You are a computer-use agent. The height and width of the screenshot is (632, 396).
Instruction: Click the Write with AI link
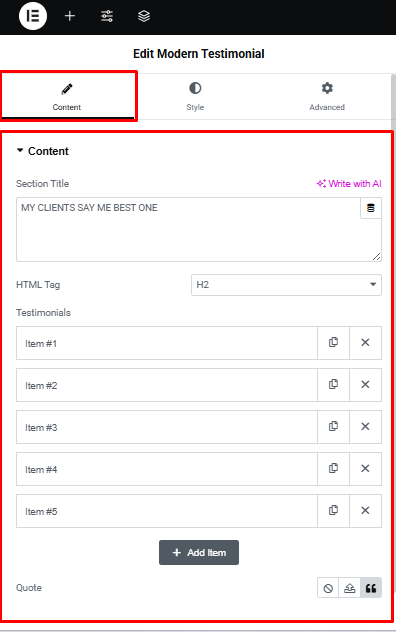coord(349,184)
